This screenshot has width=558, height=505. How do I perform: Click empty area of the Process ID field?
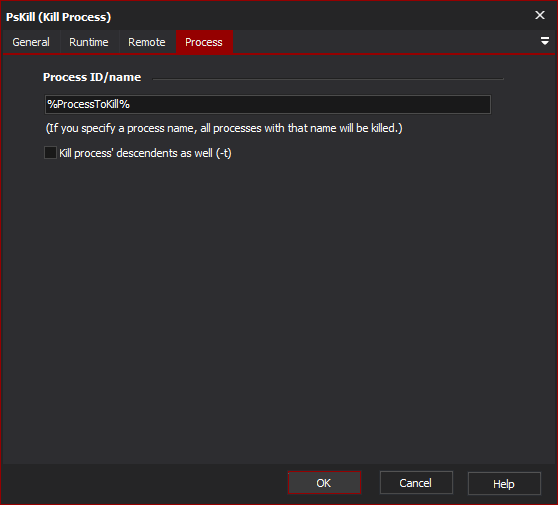tap(310, 104)
